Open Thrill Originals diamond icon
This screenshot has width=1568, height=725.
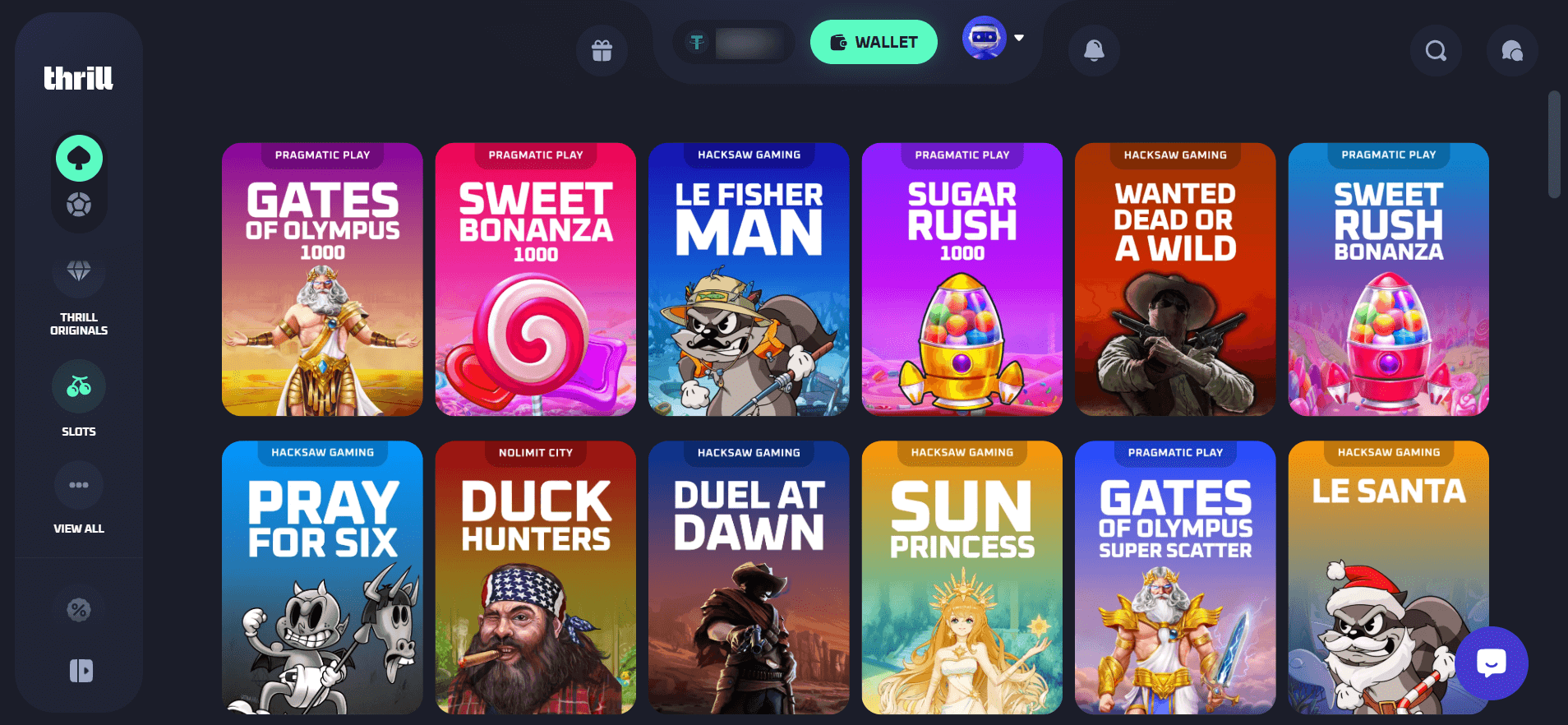79,271
